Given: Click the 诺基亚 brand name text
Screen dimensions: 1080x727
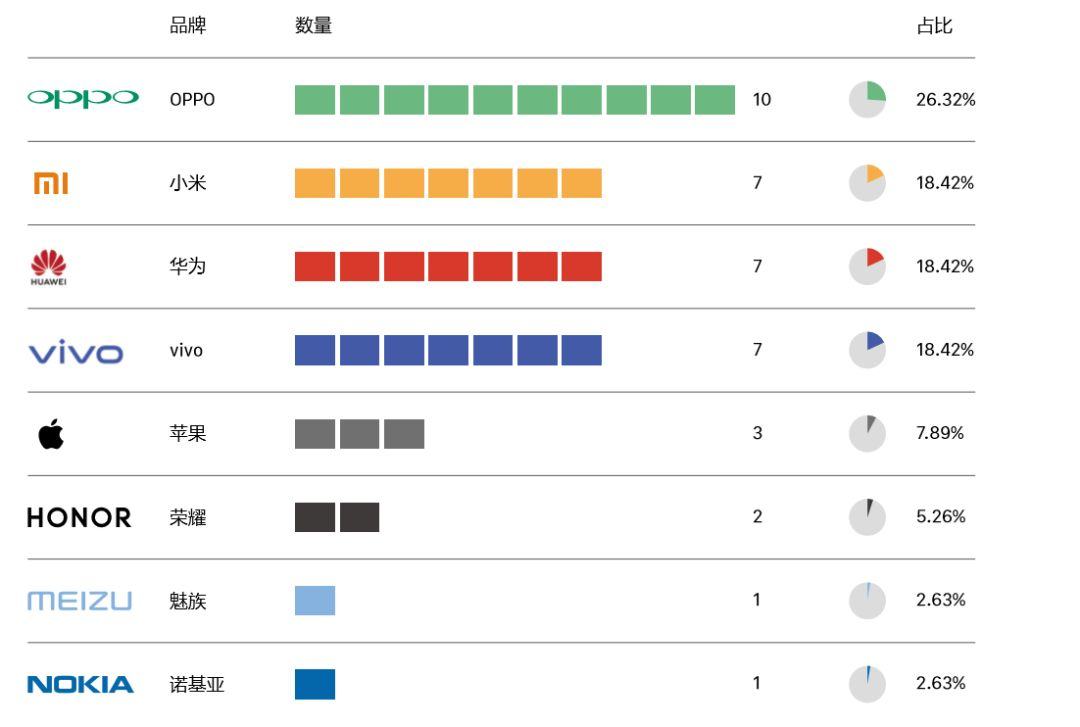Looking at the screenshot, I should coord(197,684).
